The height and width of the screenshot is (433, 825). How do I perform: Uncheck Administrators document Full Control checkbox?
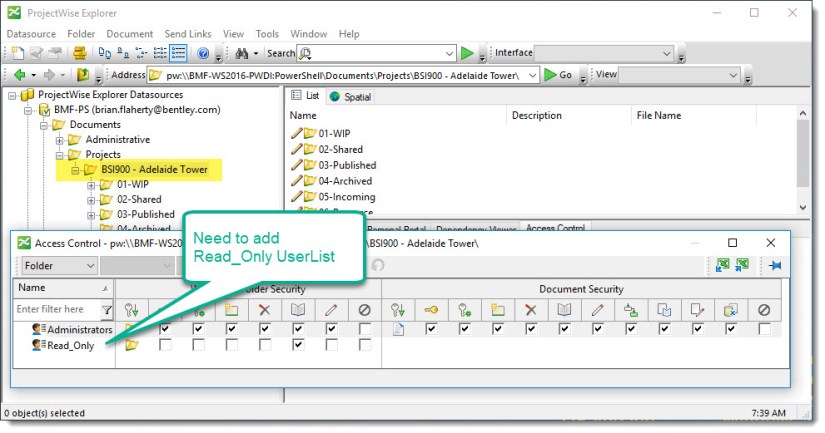point(431,329)
